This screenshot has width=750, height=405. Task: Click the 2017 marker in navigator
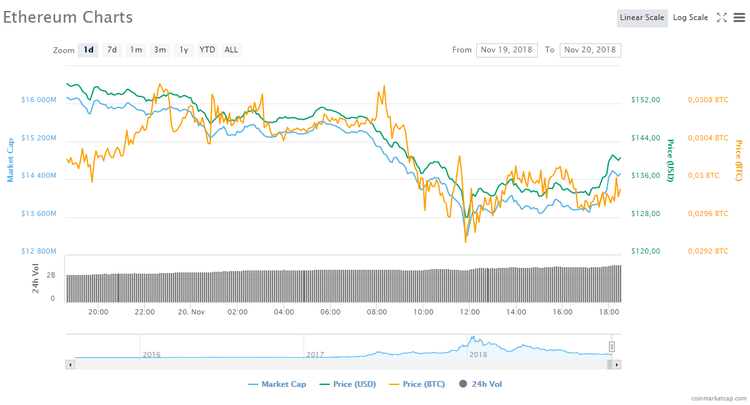click(x=315, y=354)
